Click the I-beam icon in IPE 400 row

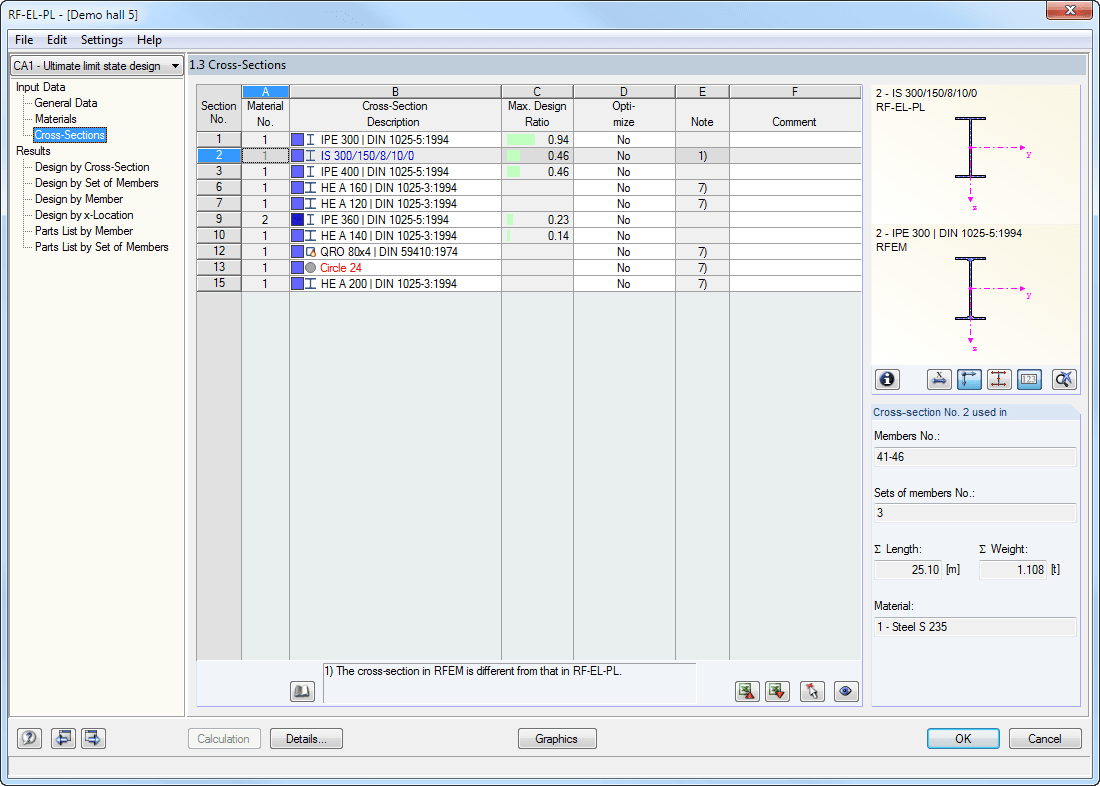(311, 172)
